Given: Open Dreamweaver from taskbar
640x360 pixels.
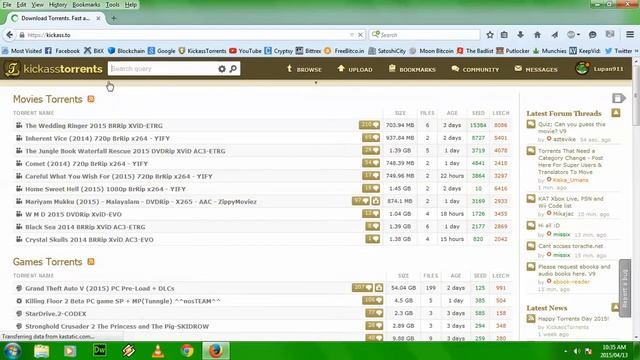Looking at the screenshot, I should pos(100,351).
